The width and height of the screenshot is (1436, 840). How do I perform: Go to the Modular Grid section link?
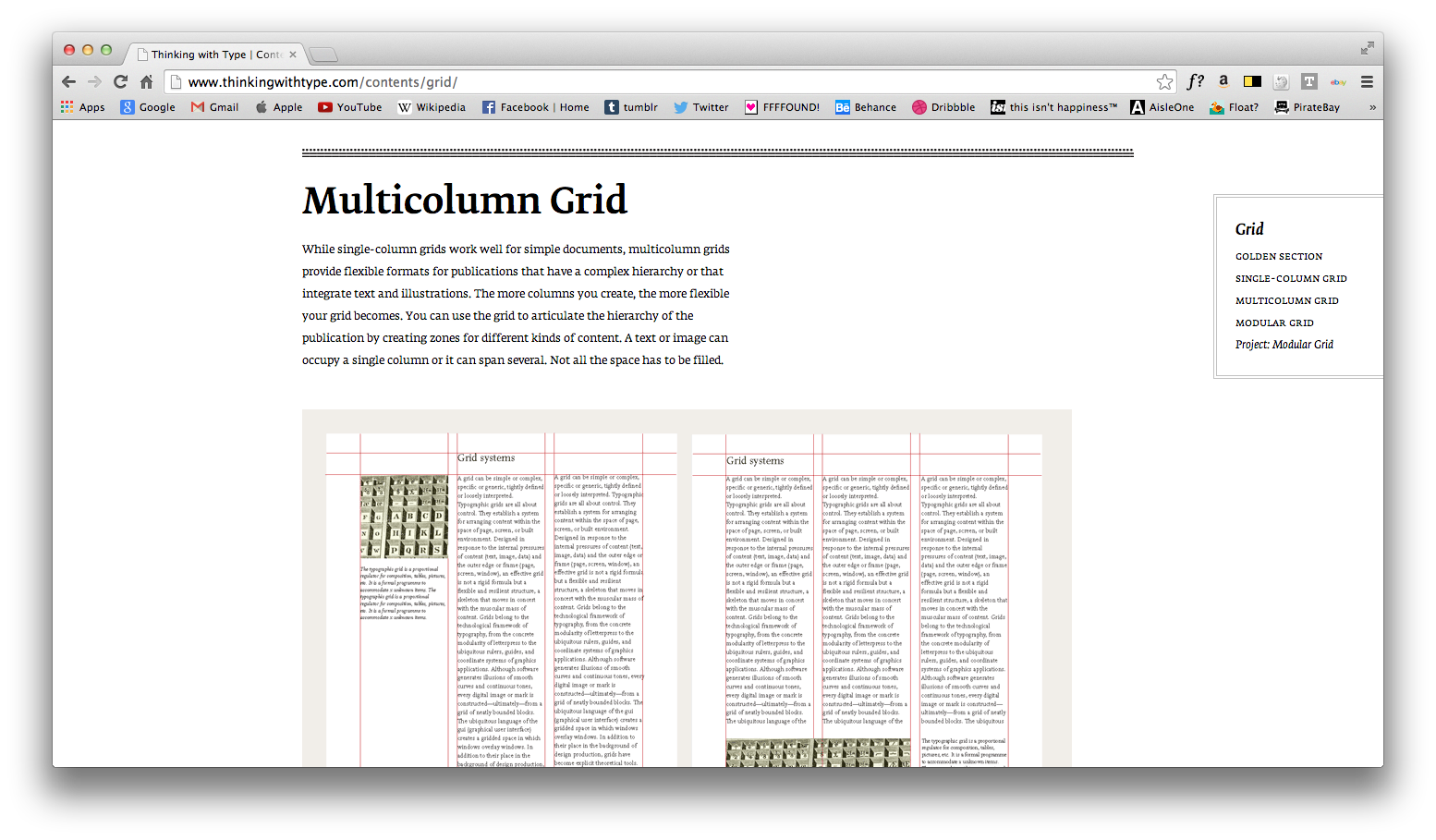[x=1274, y=323]
